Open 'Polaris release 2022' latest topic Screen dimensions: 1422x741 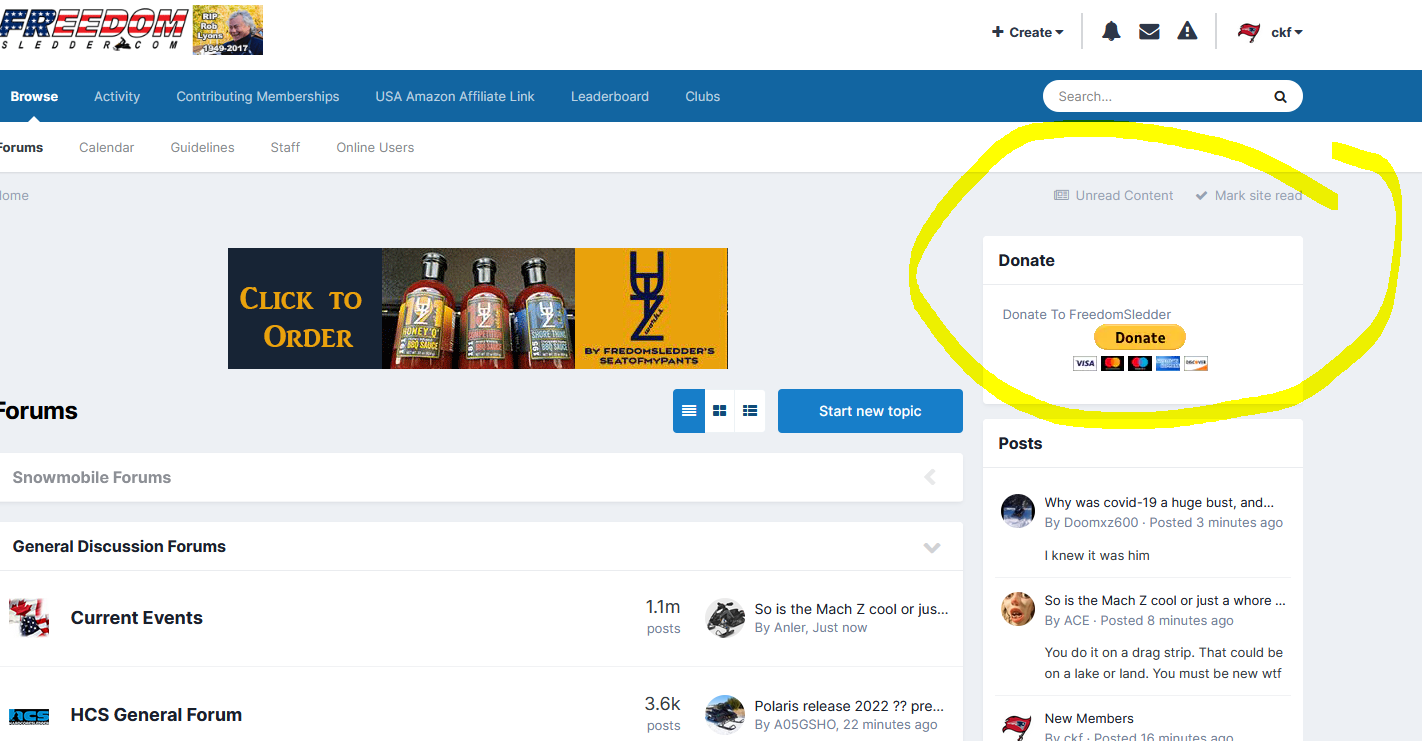coord(850,706)
